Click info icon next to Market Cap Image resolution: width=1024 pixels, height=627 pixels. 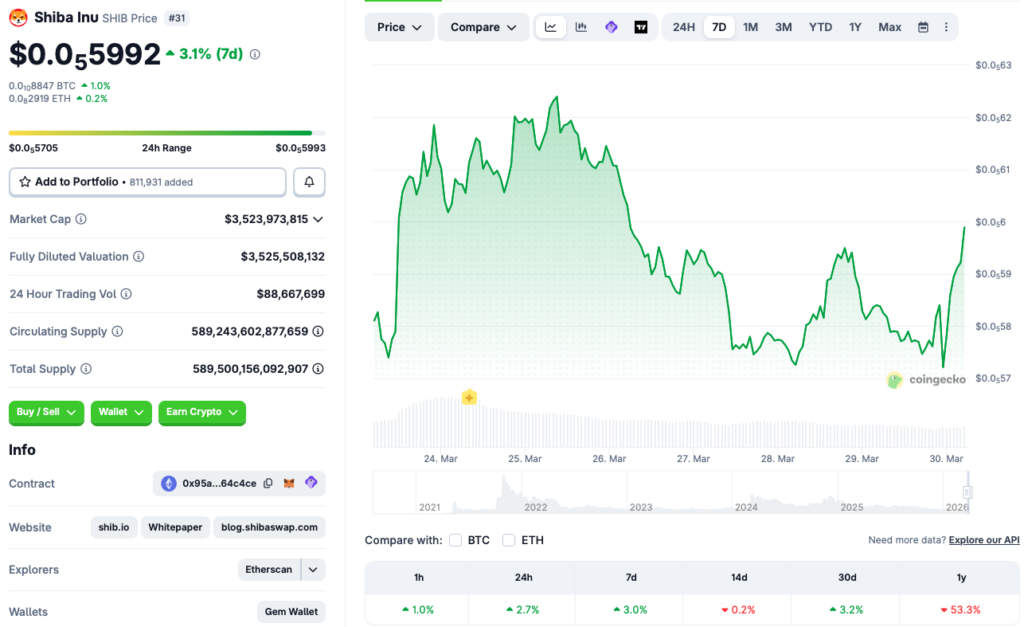click(x=81, y=219)
